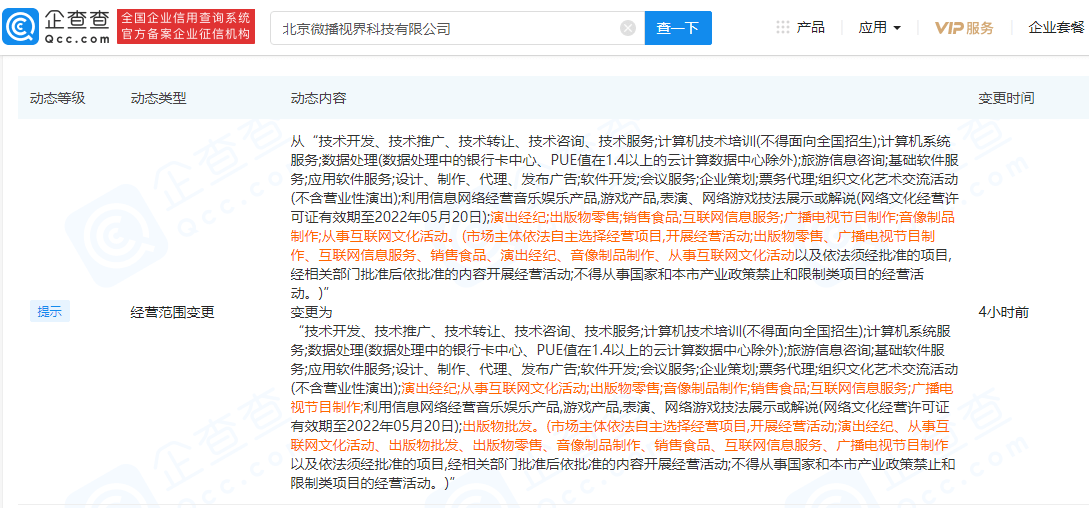Click the 动态内容 column header

pyautogui.click(x=318, y=99)
